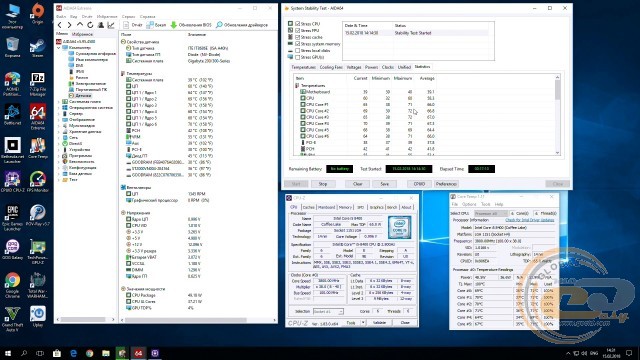Expand the Системная плата tree node
Image resolution: width=640 pixels, height=360 pixels.
click(59, 102)
